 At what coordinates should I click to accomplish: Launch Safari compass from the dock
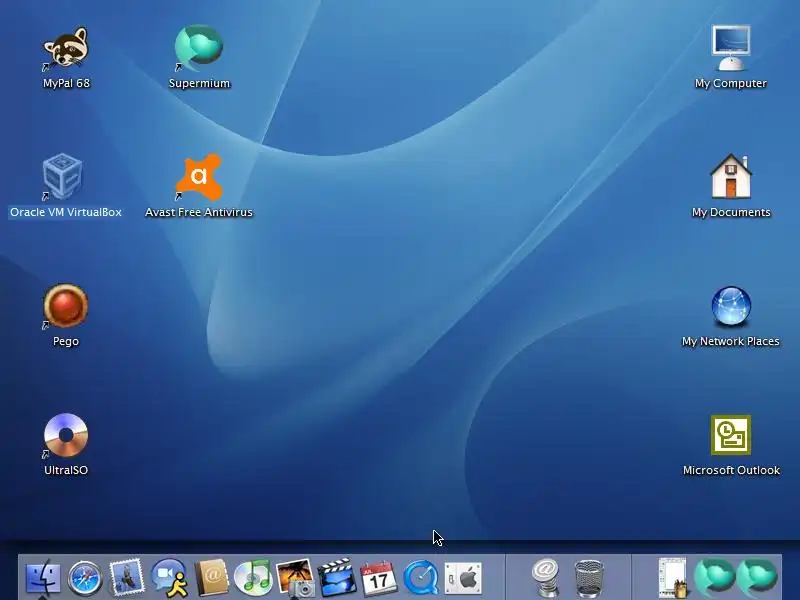[85, 578]
